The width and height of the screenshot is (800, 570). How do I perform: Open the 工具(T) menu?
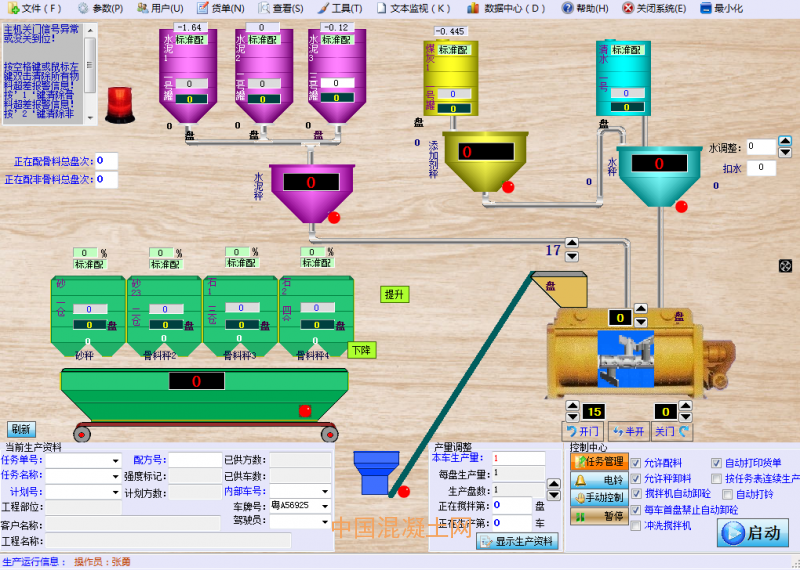coord(340,8)
